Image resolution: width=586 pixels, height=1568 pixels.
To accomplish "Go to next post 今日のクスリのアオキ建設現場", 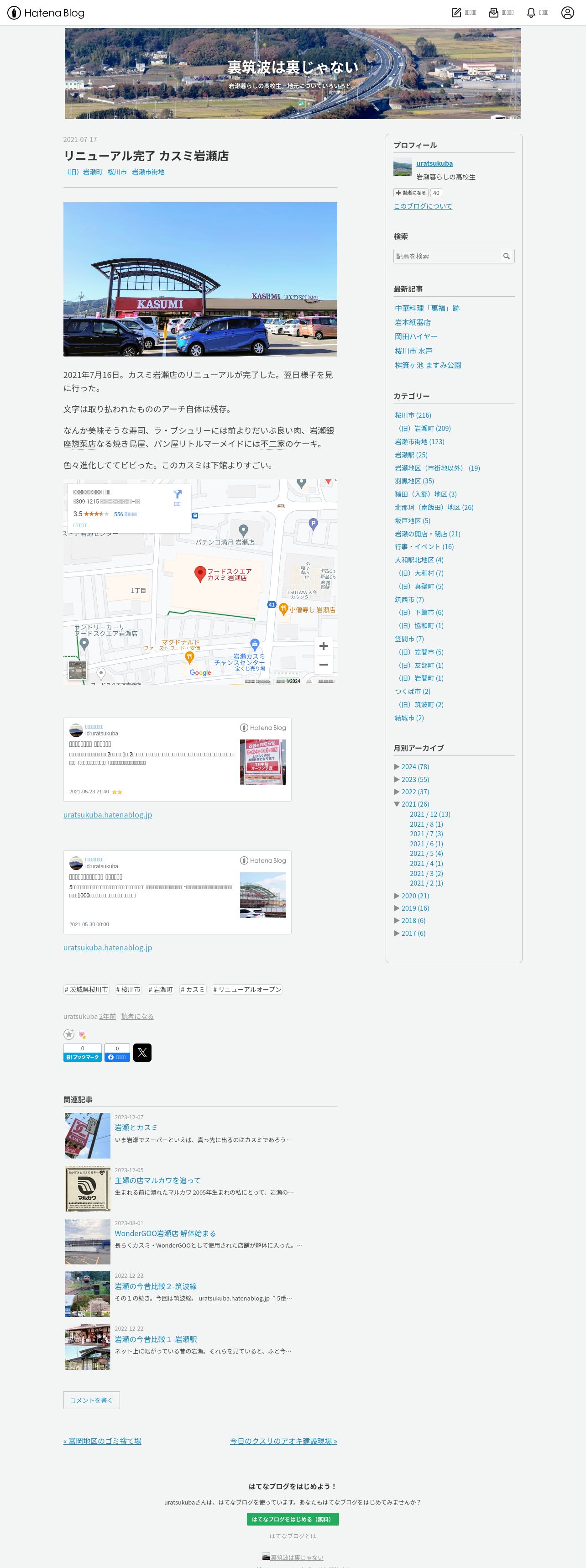I will [x=283, y=1441].
